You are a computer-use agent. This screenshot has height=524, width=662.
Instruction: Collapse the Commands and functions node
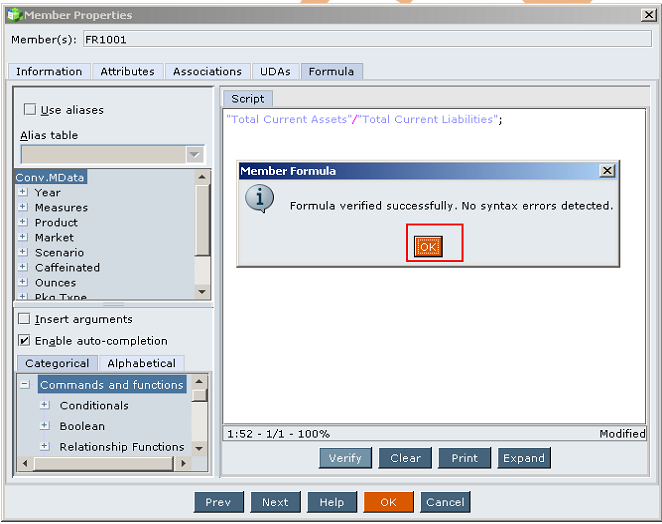[25, 385]
